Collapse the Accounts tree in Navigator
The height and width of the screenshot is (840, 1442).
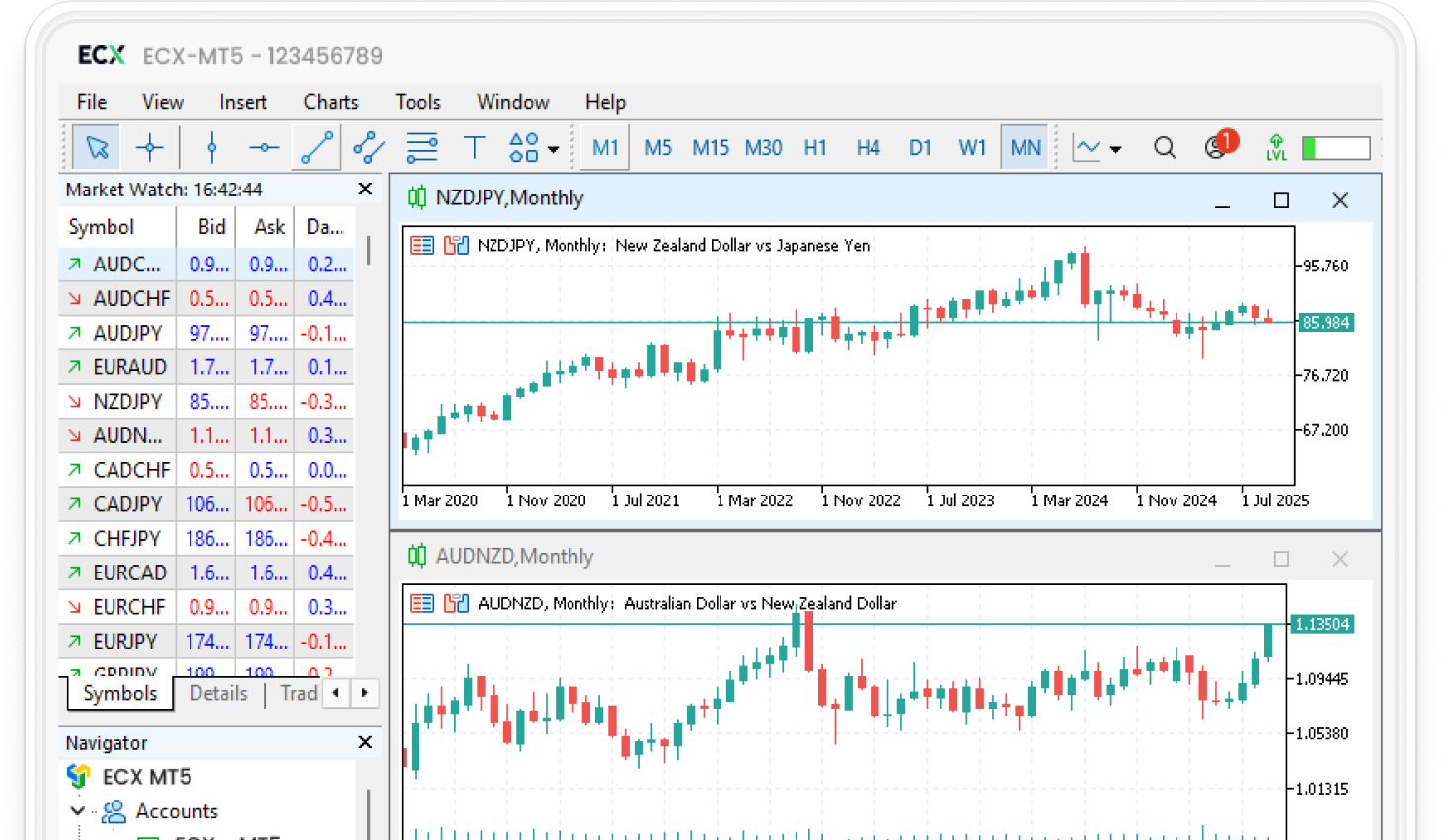77,811
